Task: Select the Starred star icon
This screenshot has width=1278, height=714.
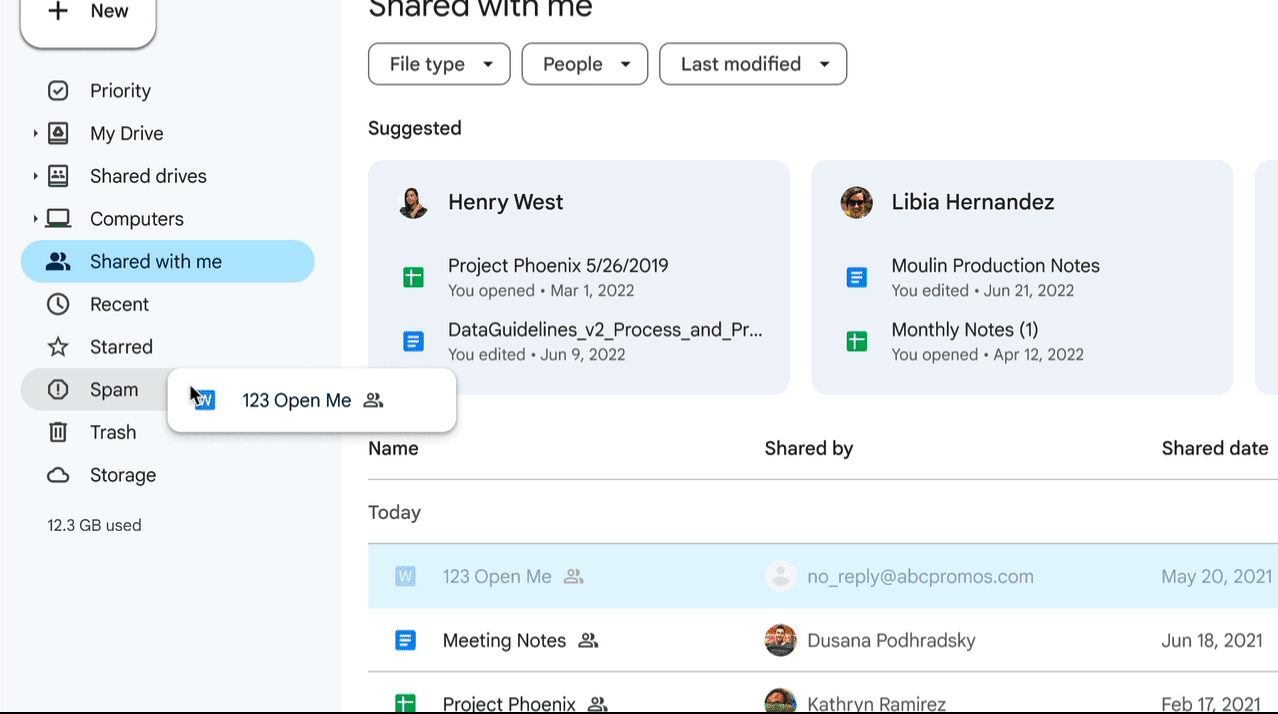Action: (59, 346)
